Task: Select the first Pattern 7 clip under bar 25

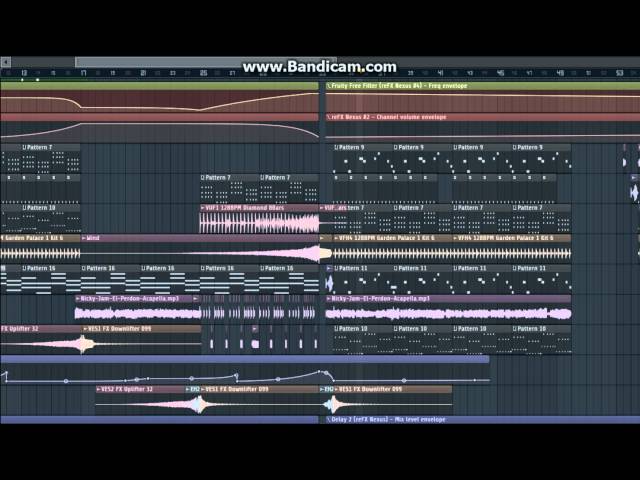Action: 229,189
